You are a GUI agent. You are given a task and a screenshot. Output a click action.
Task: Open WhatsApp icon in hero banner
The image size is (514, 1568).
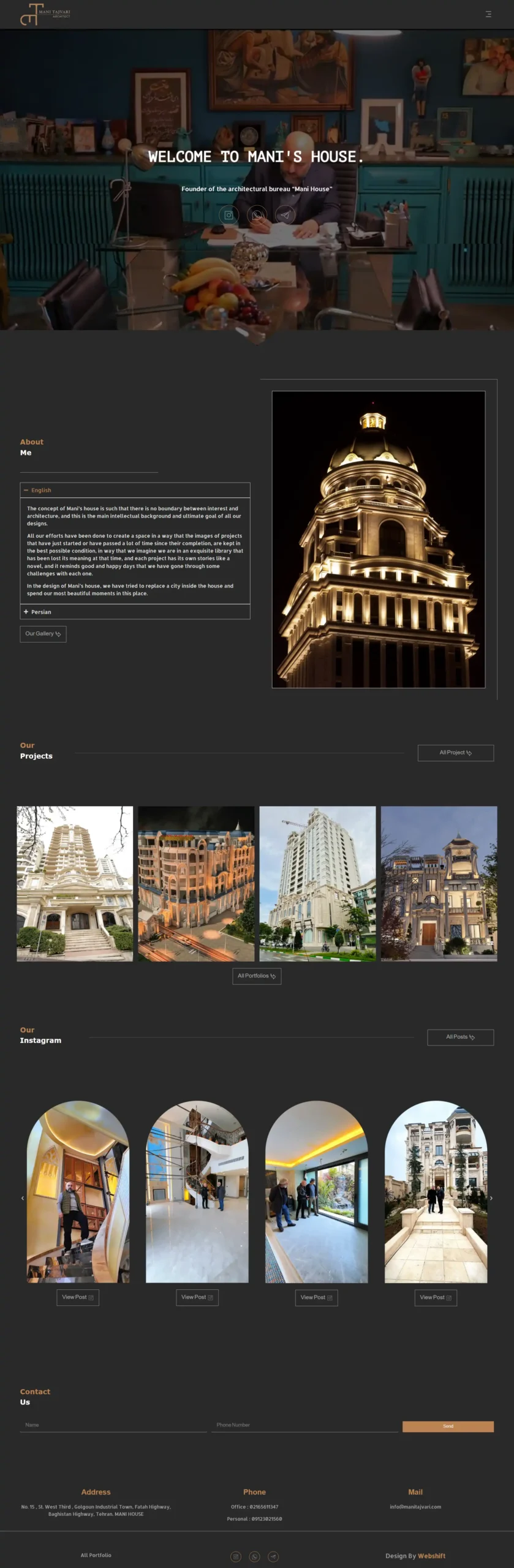pyautogui.click(x=257, y=215)
